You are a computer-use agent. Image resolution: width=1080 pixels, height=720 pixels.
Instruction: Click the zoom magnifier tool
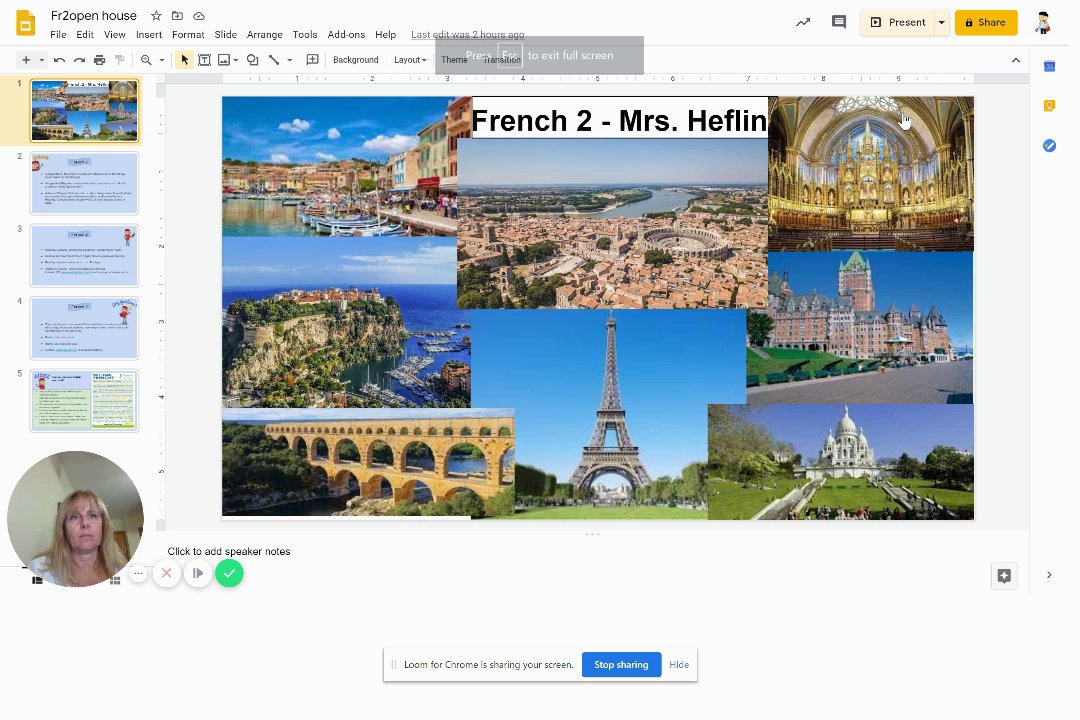[146, 60]
